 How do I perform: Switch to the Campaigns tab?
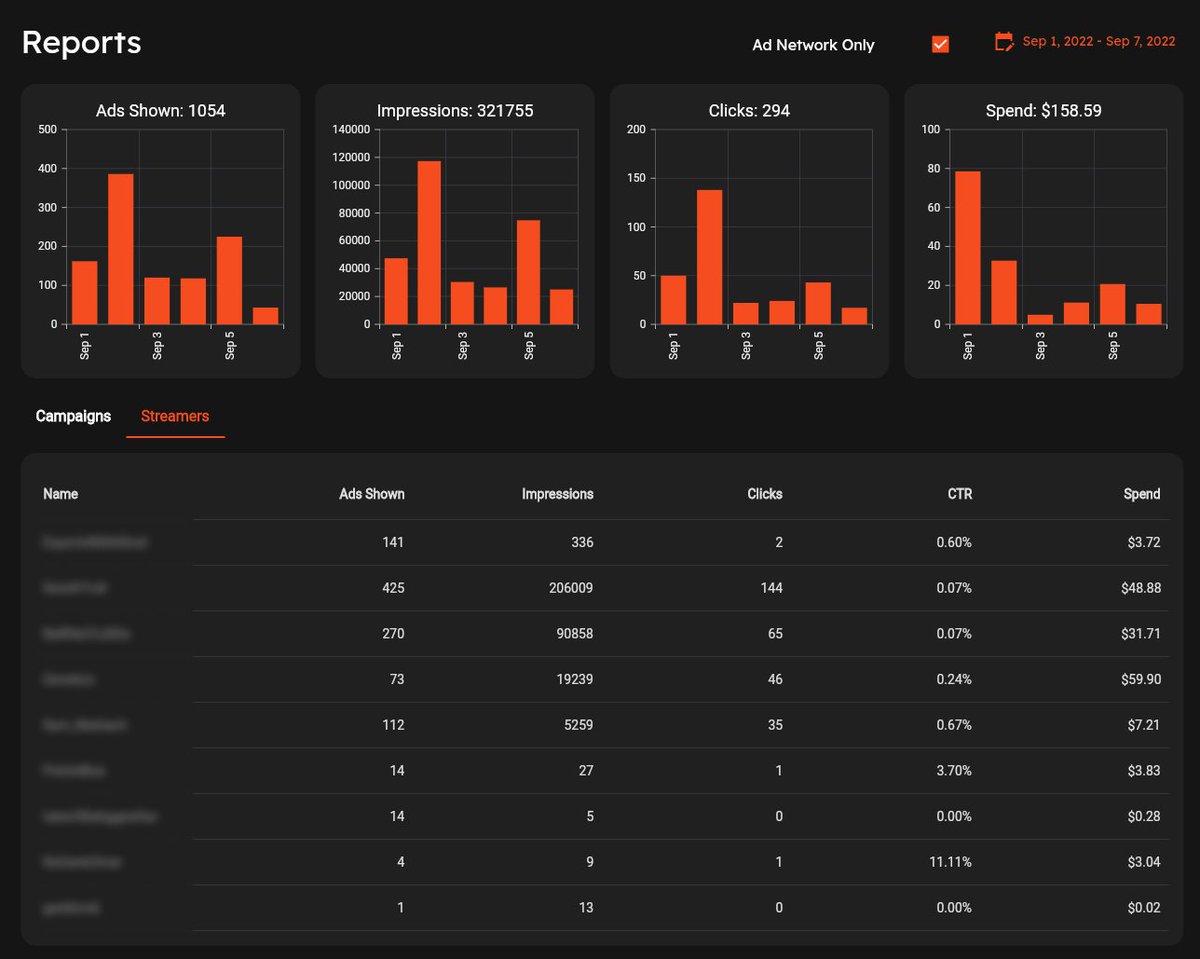[73, 416]
